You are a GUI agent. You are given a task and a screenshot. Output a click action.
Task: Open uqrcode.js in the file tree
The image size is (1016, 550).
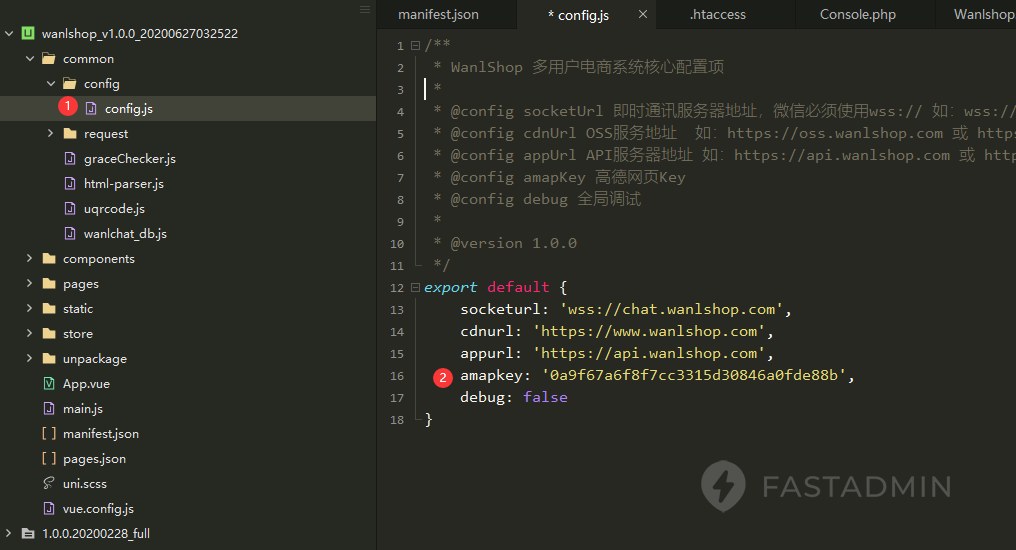coord(114,208)
